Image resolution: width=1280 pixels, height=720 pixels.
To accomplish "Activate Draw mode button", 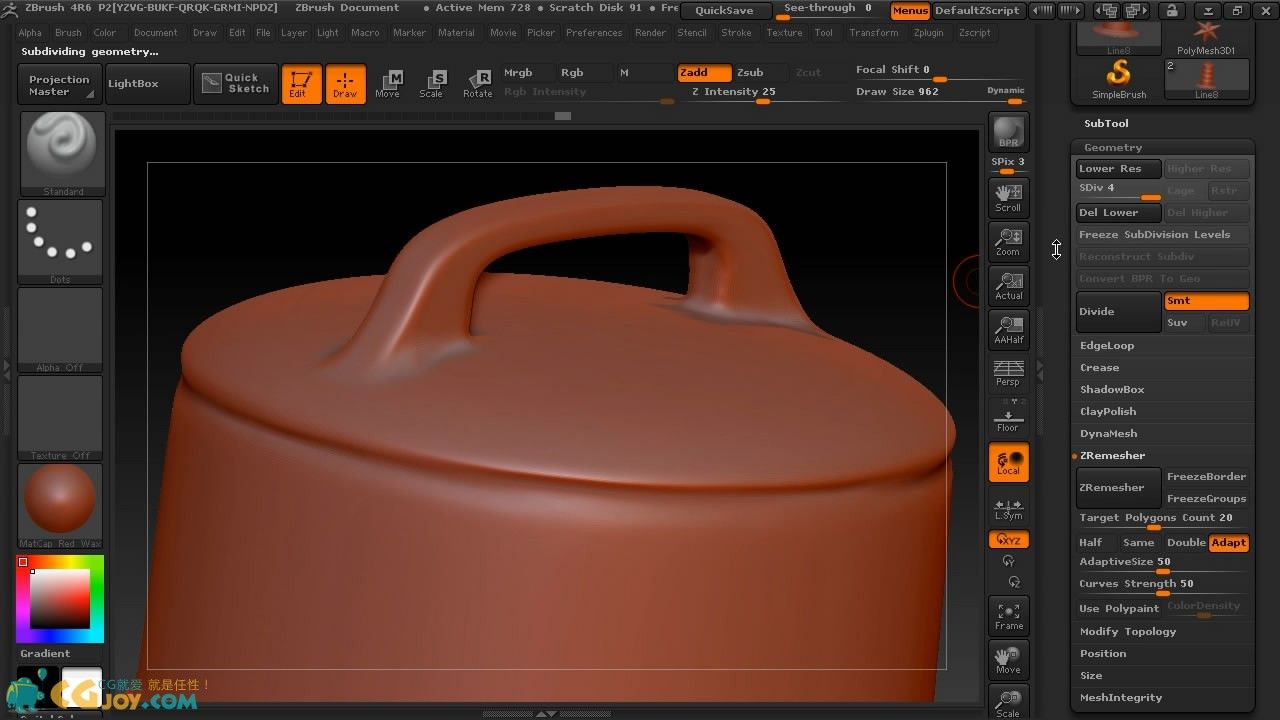I will pos(345,84).
